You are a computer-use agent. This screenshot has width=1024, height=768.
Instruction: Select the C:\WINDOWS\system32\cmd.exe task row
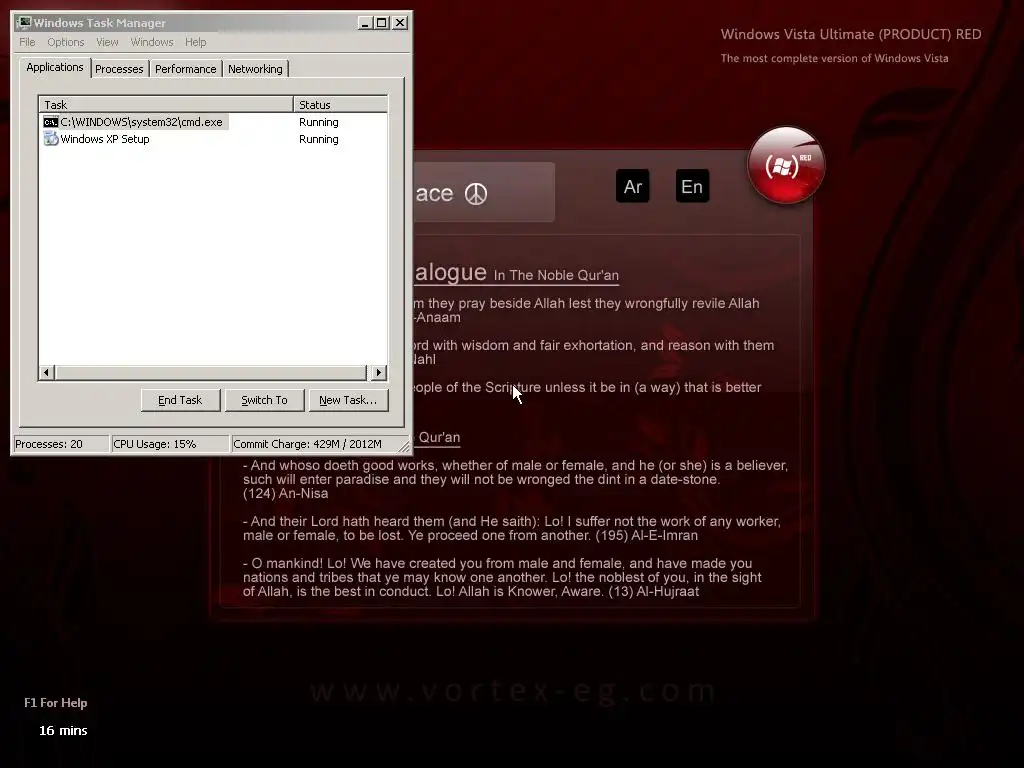click(213, 122)
